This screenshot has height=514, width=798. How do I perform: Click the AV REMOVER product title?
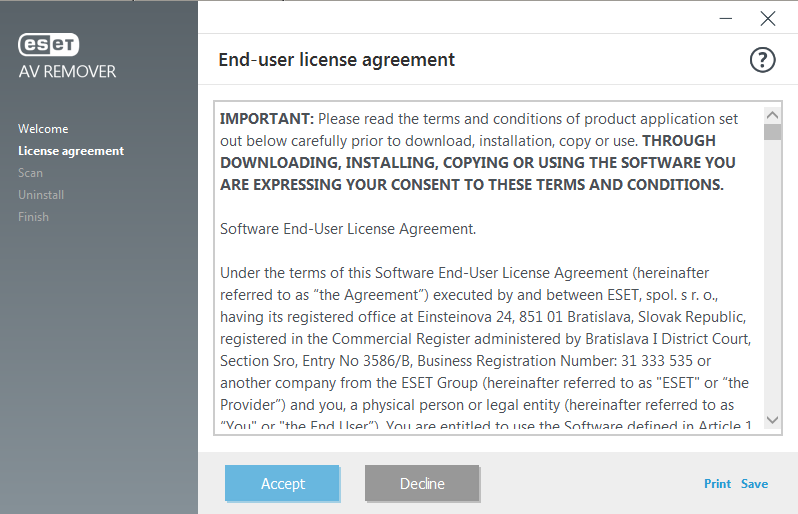click(x=67, y=72)
